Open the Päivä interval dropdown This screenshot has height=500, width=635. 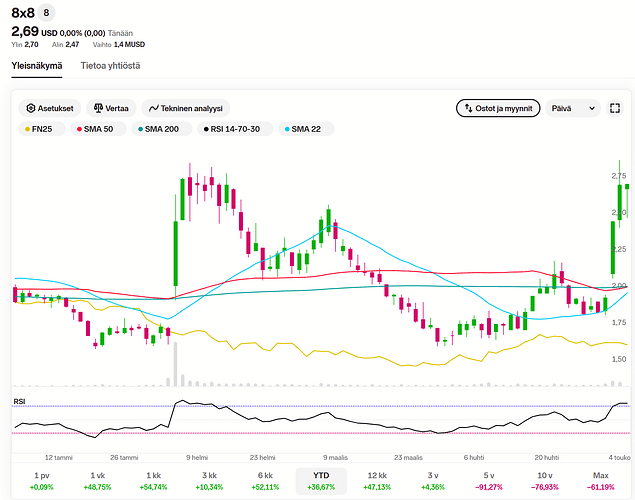coord(573,108)
